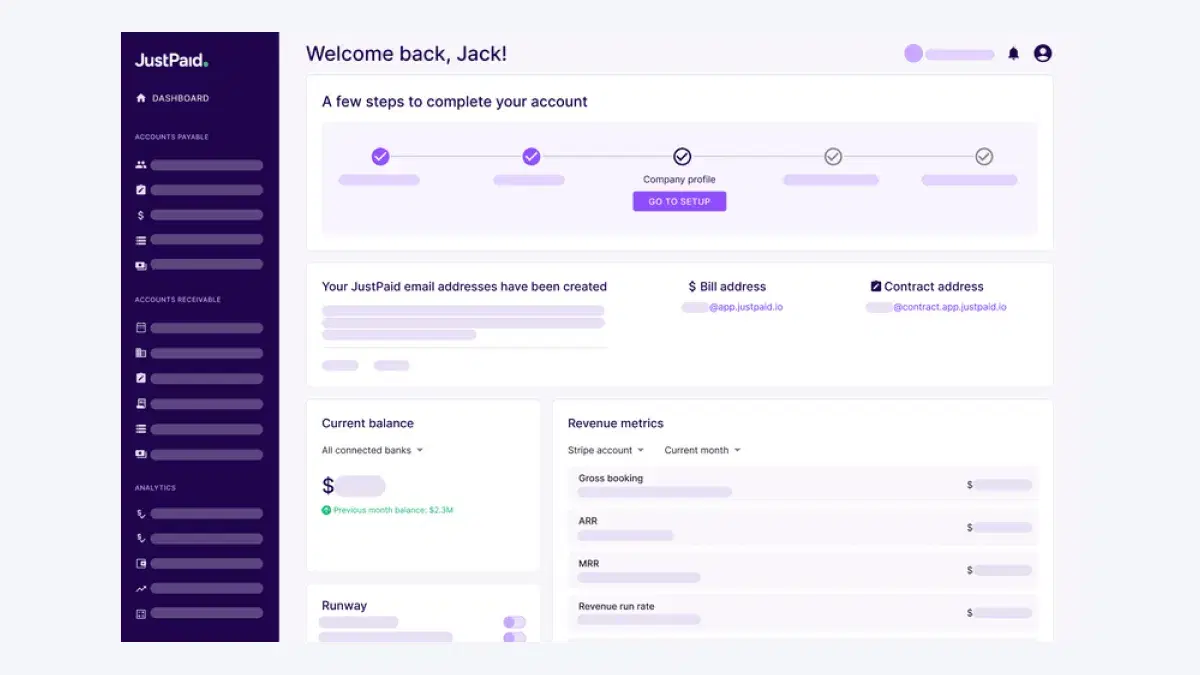Click the GO TO SETUP button

coord(679,201)
